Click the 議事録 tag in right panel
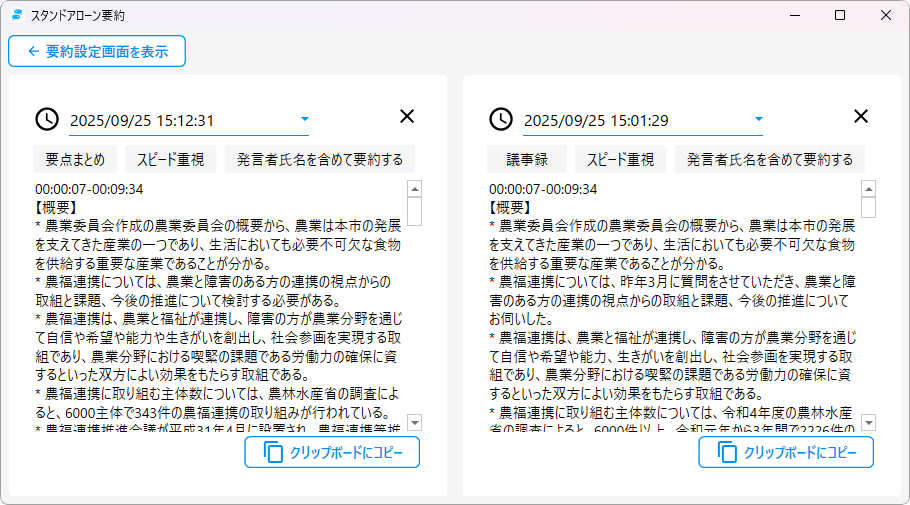The height and width of the screenshot is (505, 910). tap(527, 159)
